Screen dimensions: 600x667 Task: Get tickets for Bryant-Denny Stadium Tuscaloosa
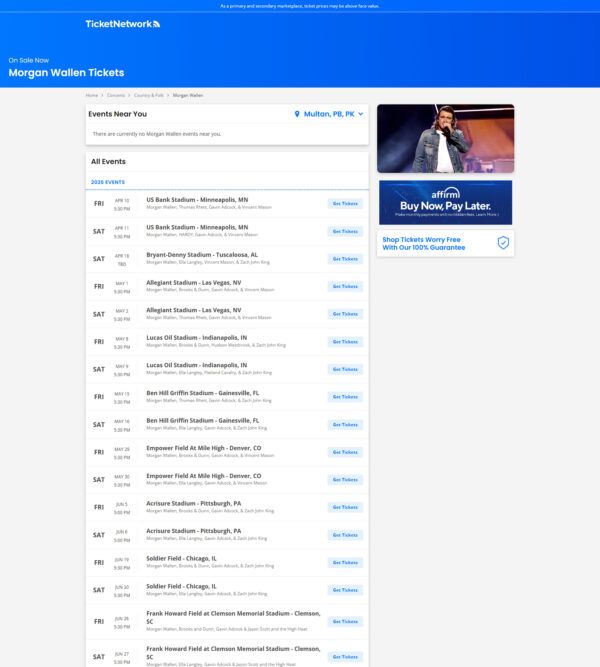345,259
